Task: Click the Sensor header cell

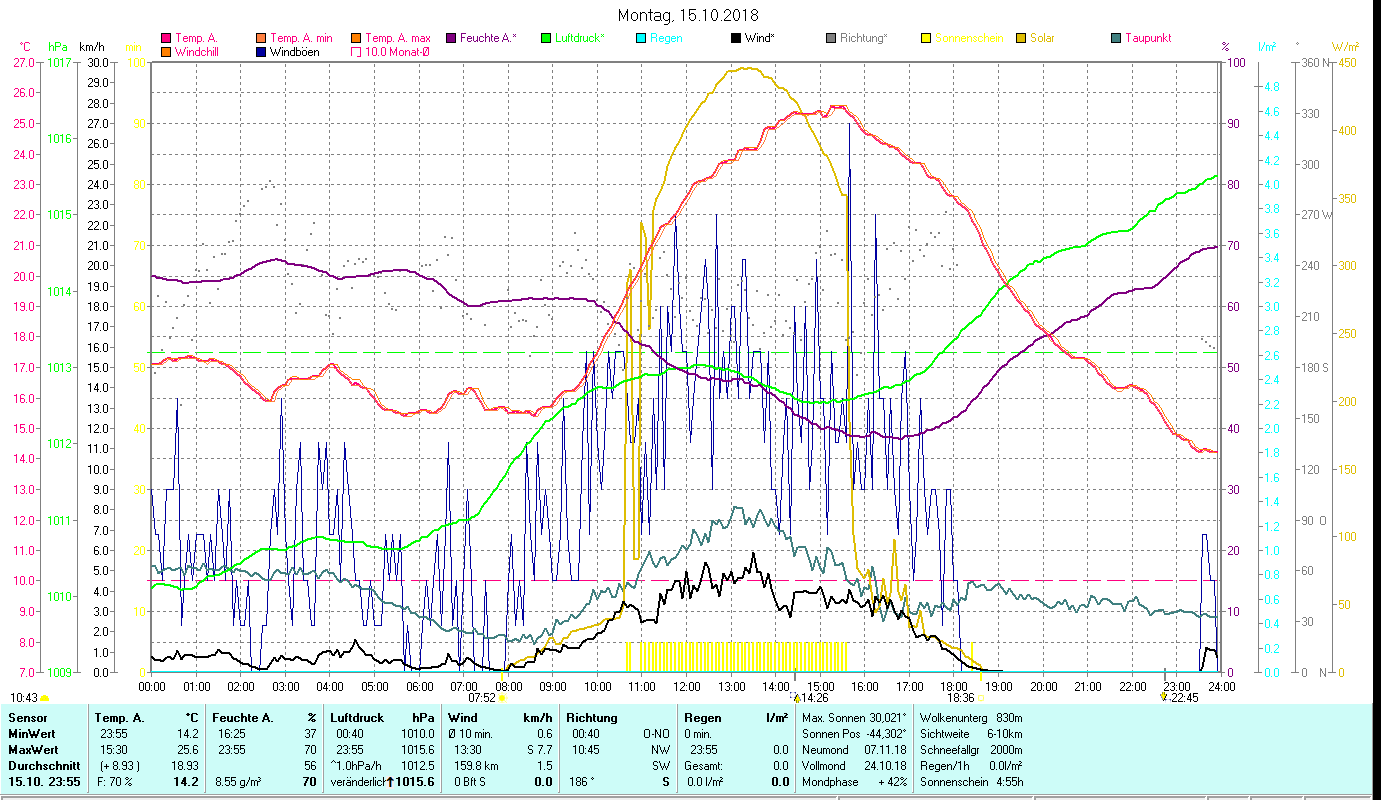Action: (26, 718)
